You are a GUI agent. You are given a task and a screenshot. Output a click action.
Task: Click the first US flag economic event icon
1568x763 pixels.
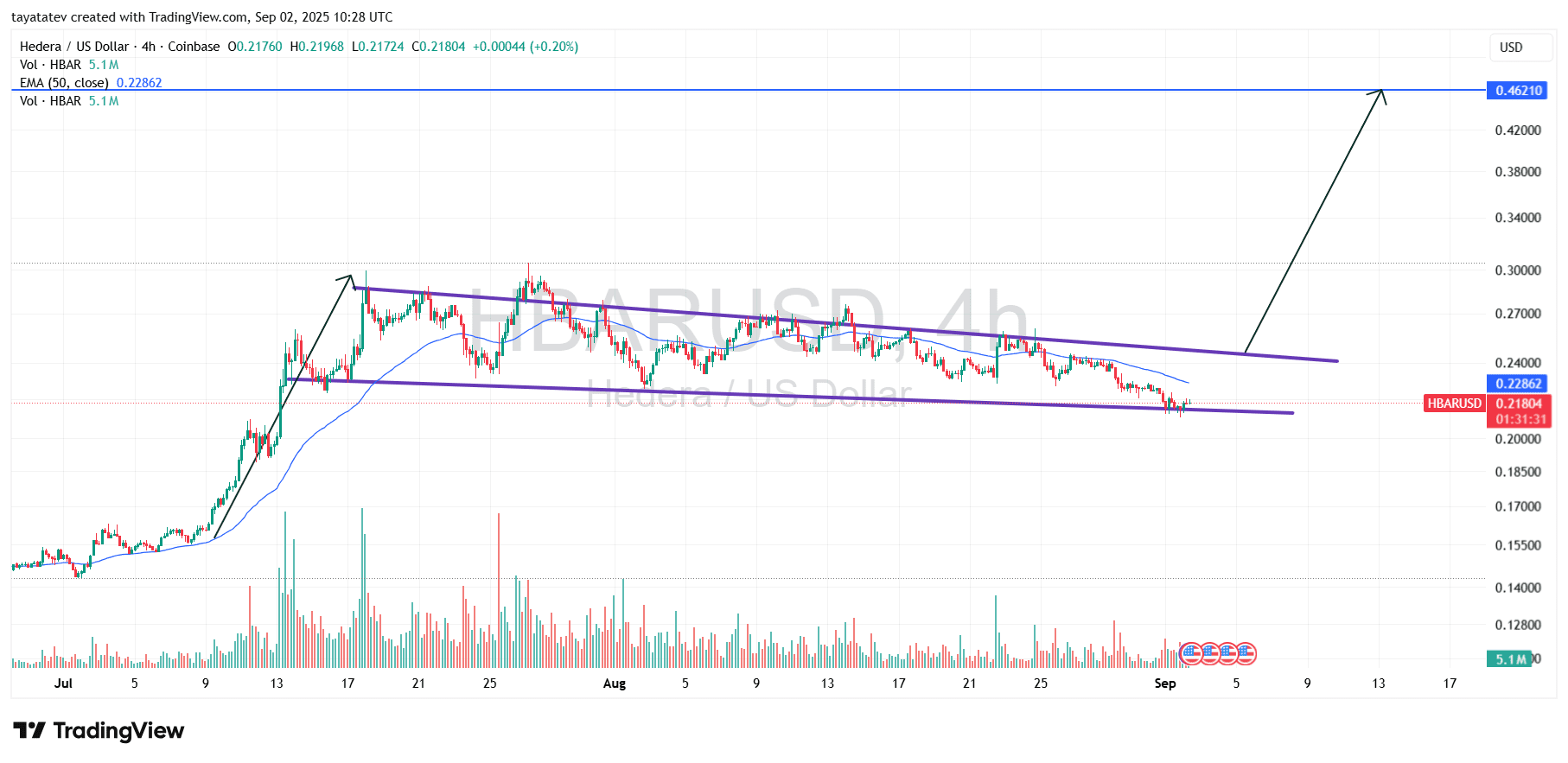click(1191, 653)
